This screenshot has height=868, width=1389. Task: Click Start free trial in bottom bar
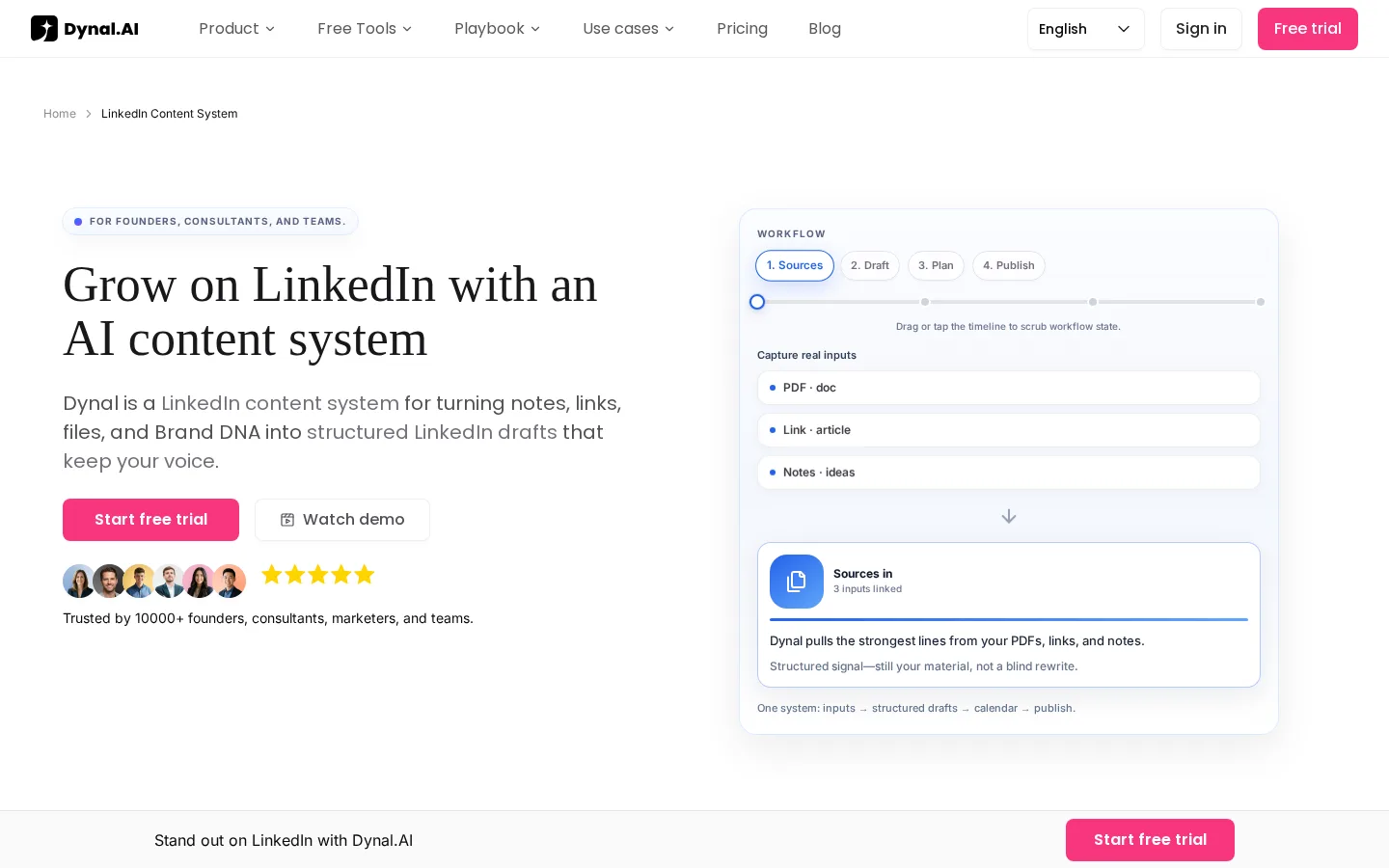[1150, 840]
